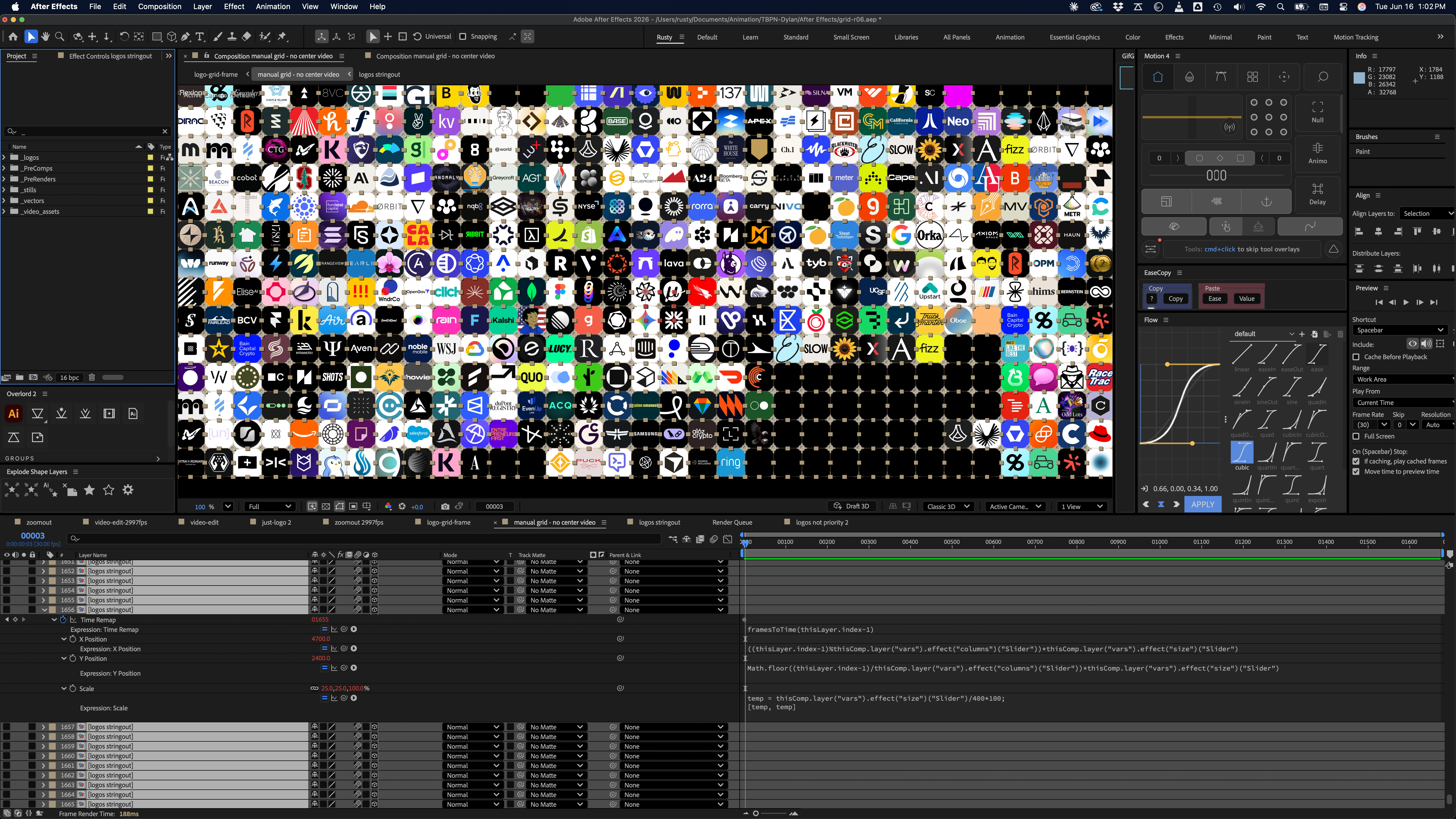The image size is (1456, 819).
Task: Click the Home icon in toolbar
Action: click(x=13, y=37)
